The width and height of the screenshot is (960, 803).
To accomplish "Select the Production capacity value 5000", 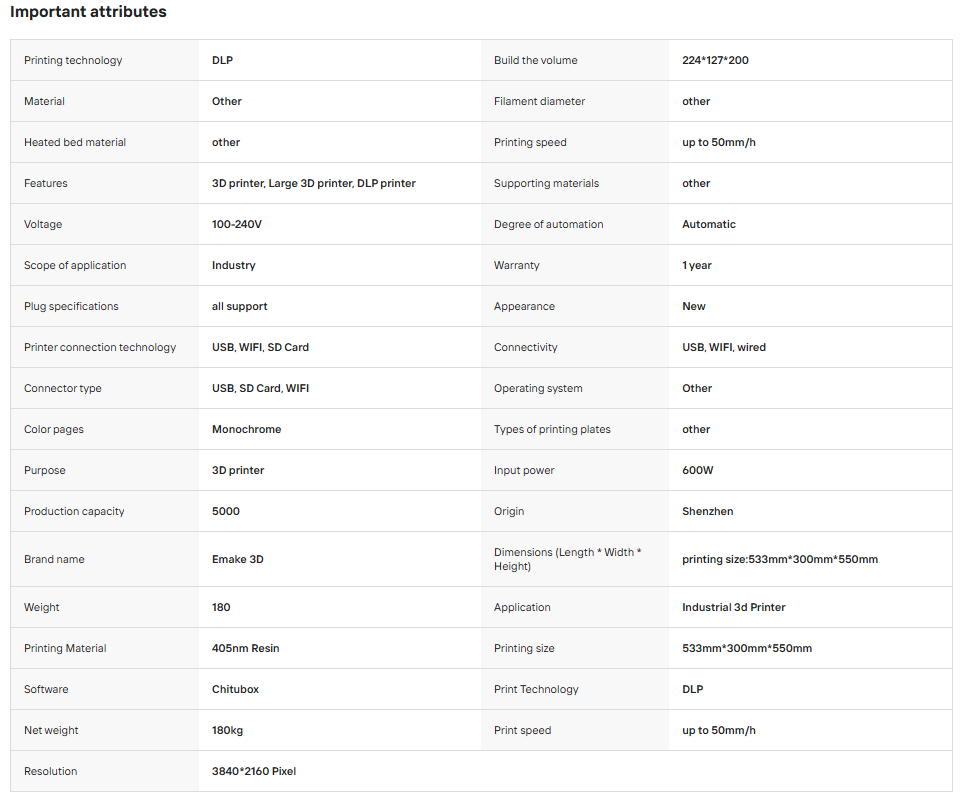I will click(x=226, y=511).
